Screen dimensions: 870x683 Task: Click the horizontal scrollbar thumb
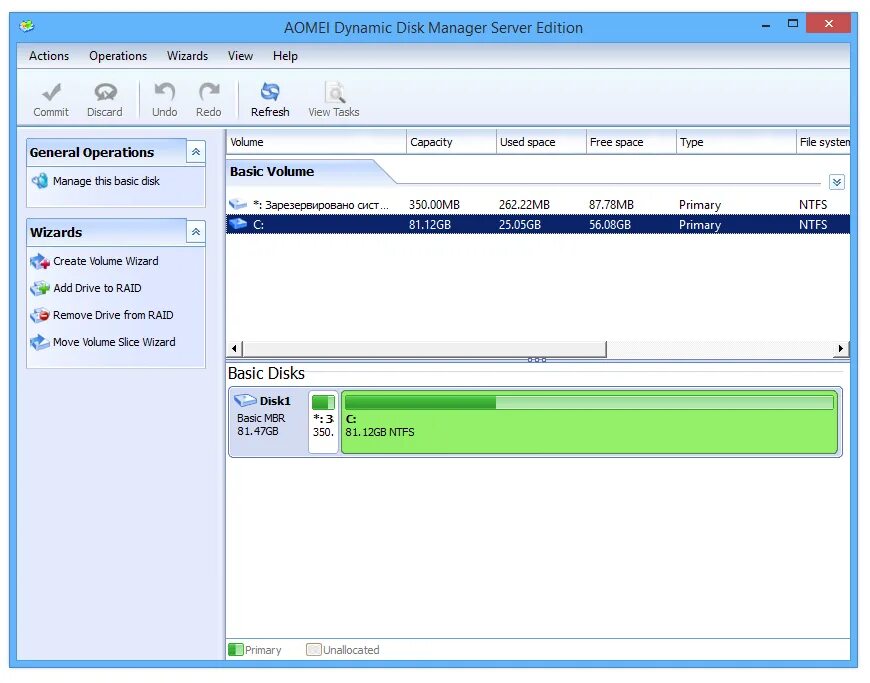(x=424, y=348)
